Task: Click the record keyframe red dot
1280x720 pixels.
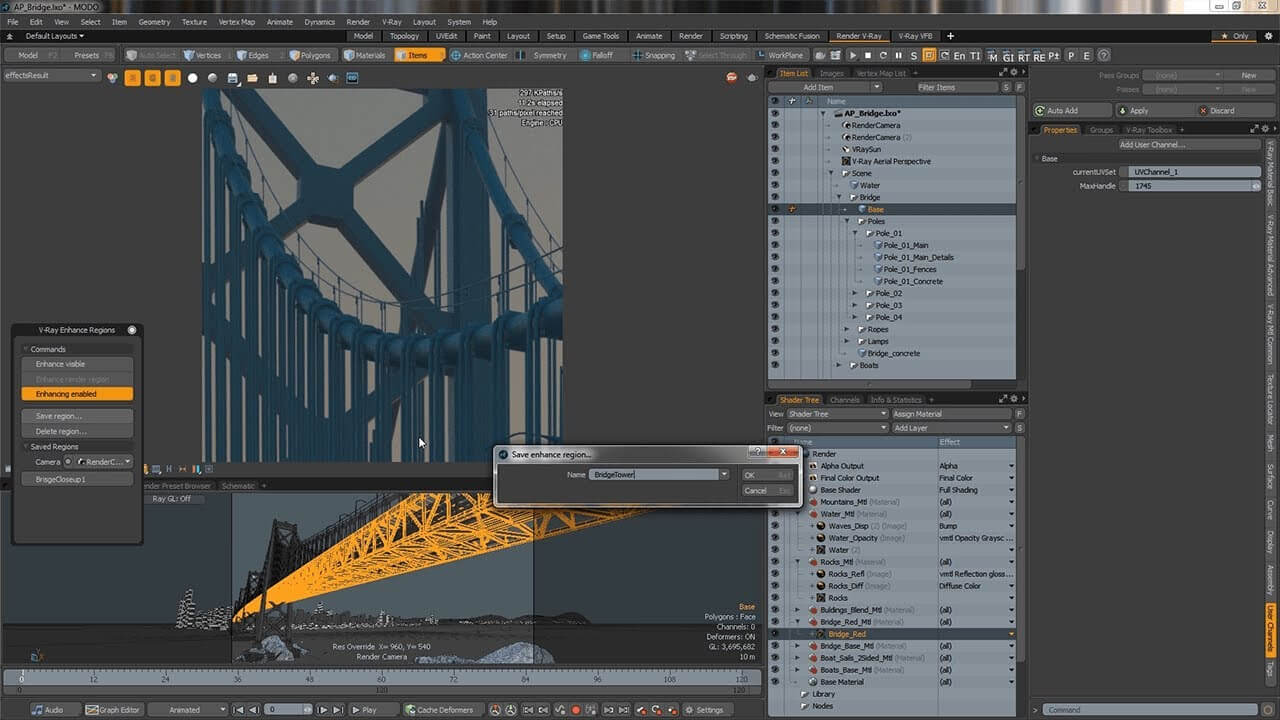Action: (575, 710)
